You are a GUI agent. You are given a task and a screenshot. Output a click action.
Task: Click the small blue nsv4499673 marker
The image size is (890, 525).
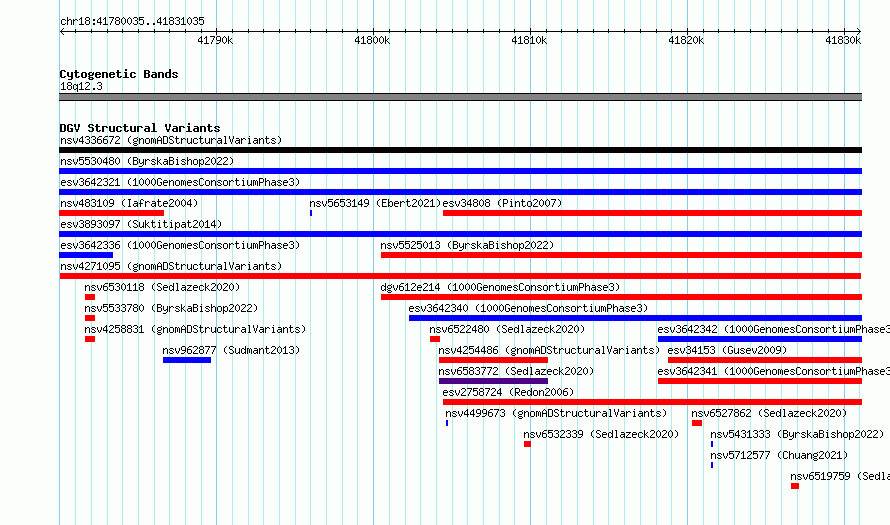tap(447, 423)
